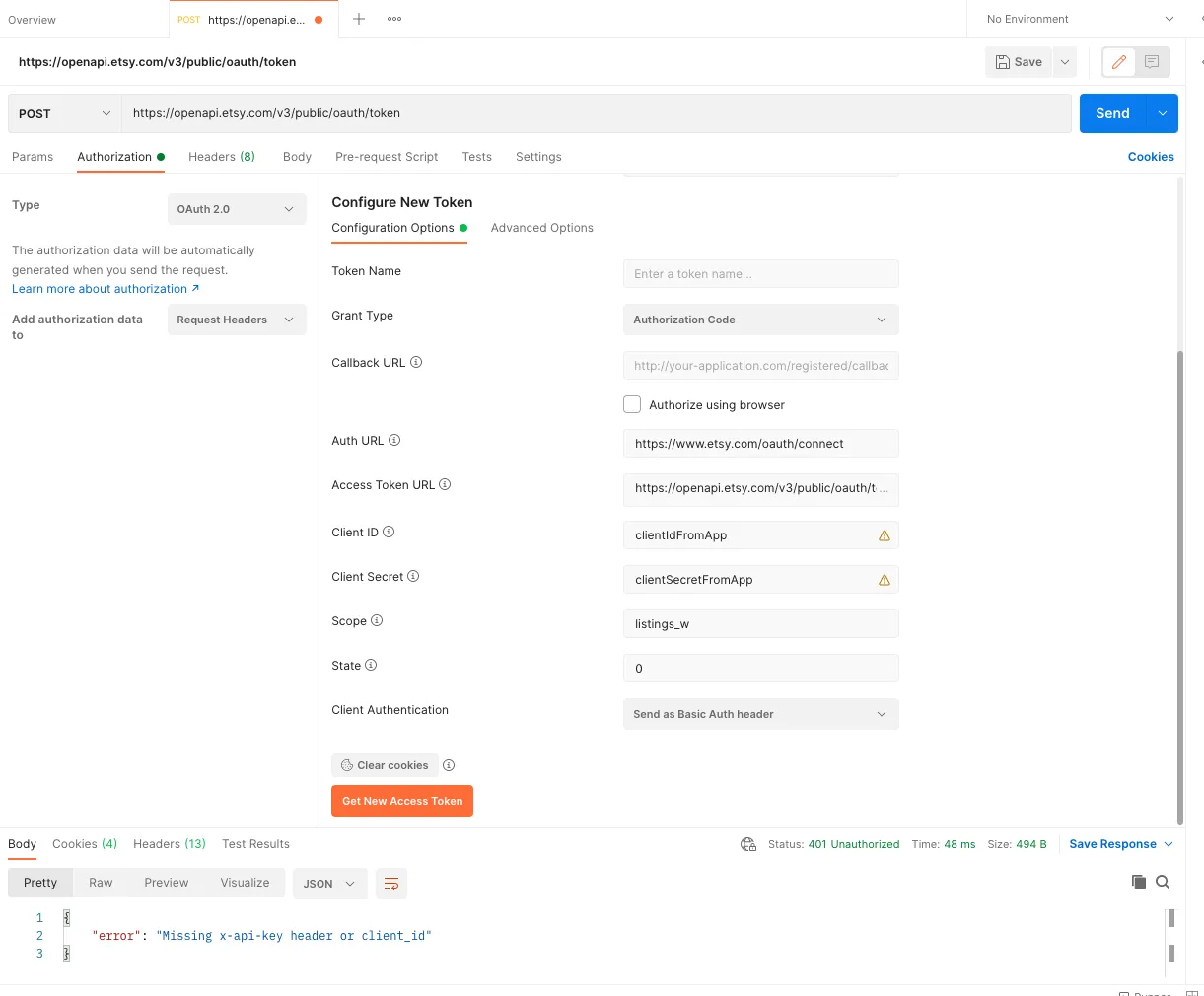This screenshot has width=1204, height=996.
Task: Expand the Save button arrow options
Action: tap(1065, 62)
